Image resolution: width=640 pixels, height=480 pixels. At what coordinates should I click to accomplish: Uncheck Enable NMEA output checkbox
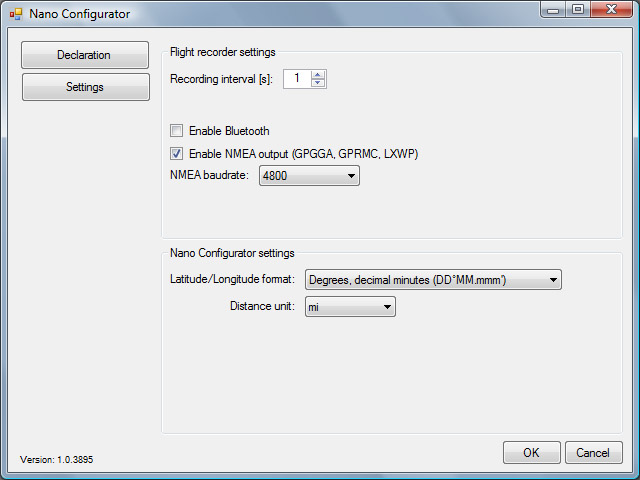tap(176, 154)
